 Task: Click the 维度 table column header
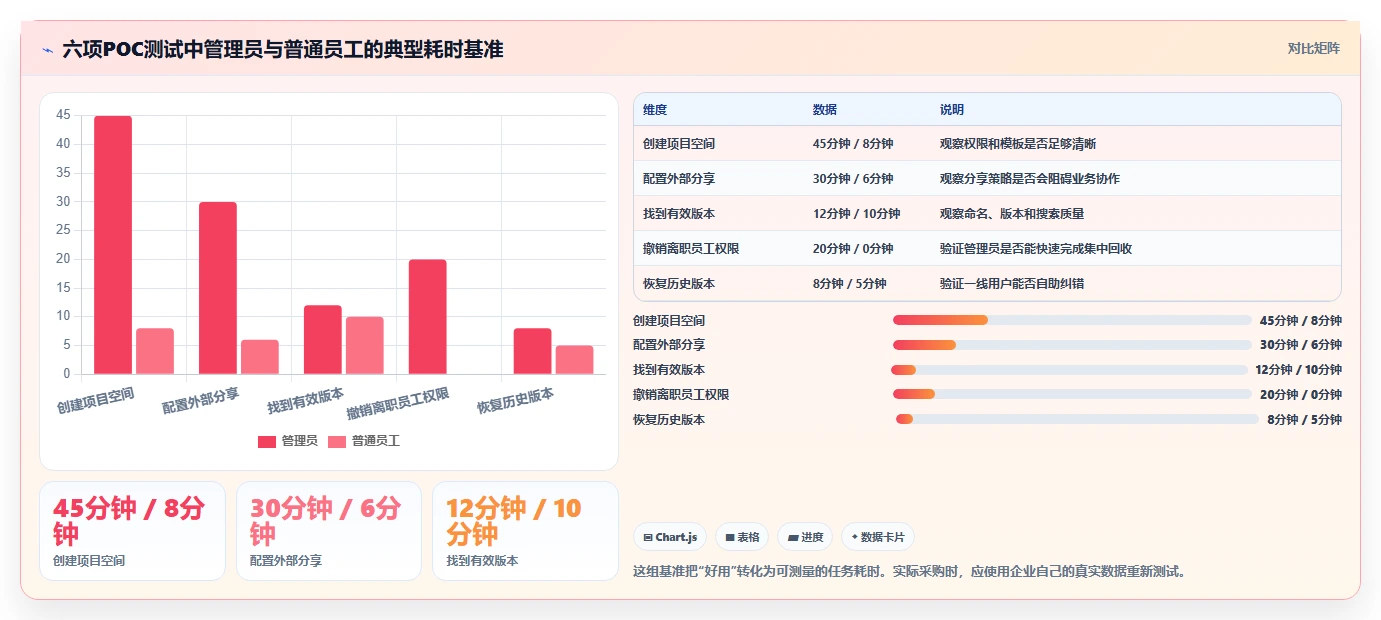point(655,110)
